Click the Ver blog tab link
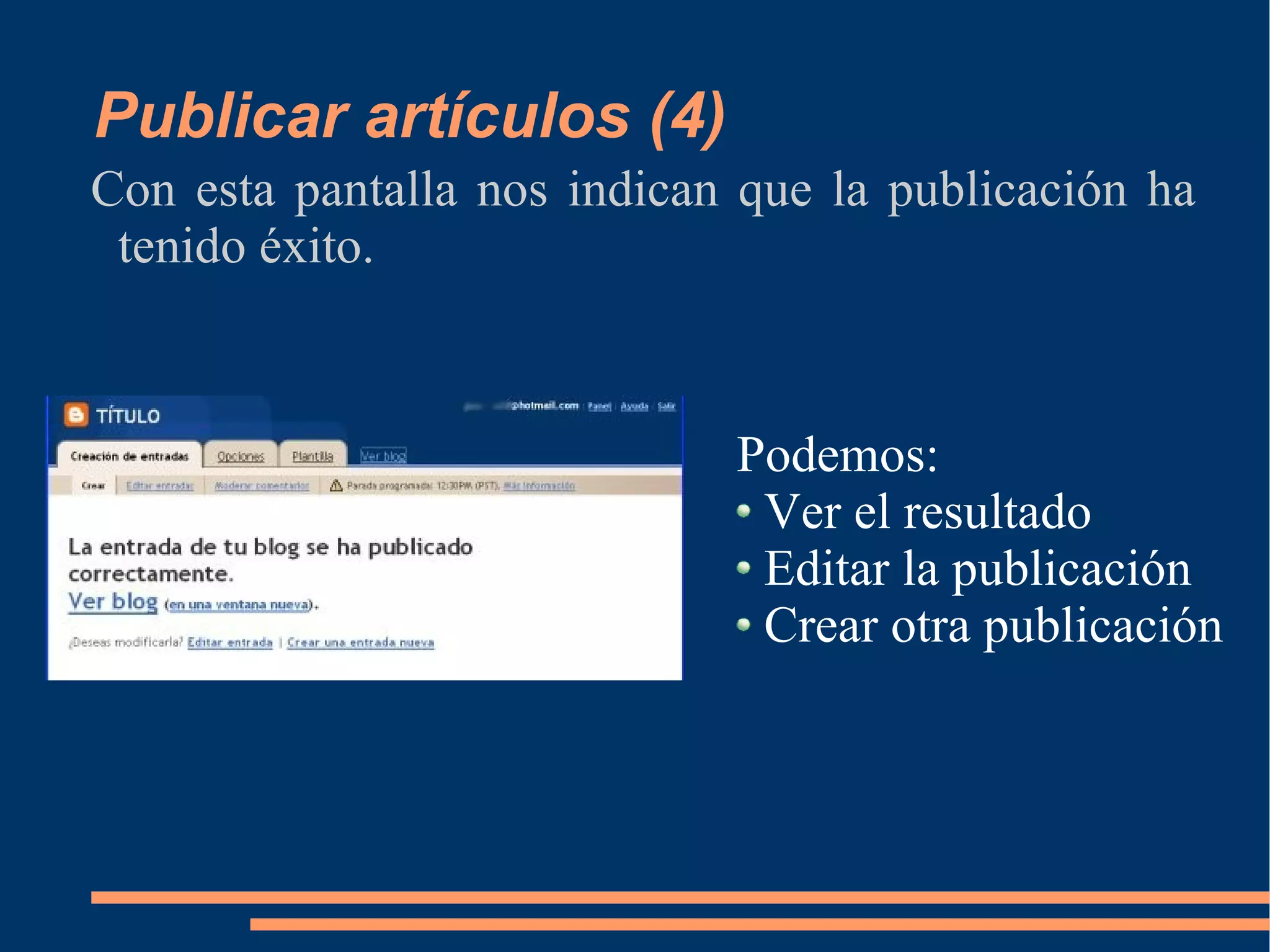 click(x=383, y=456)
